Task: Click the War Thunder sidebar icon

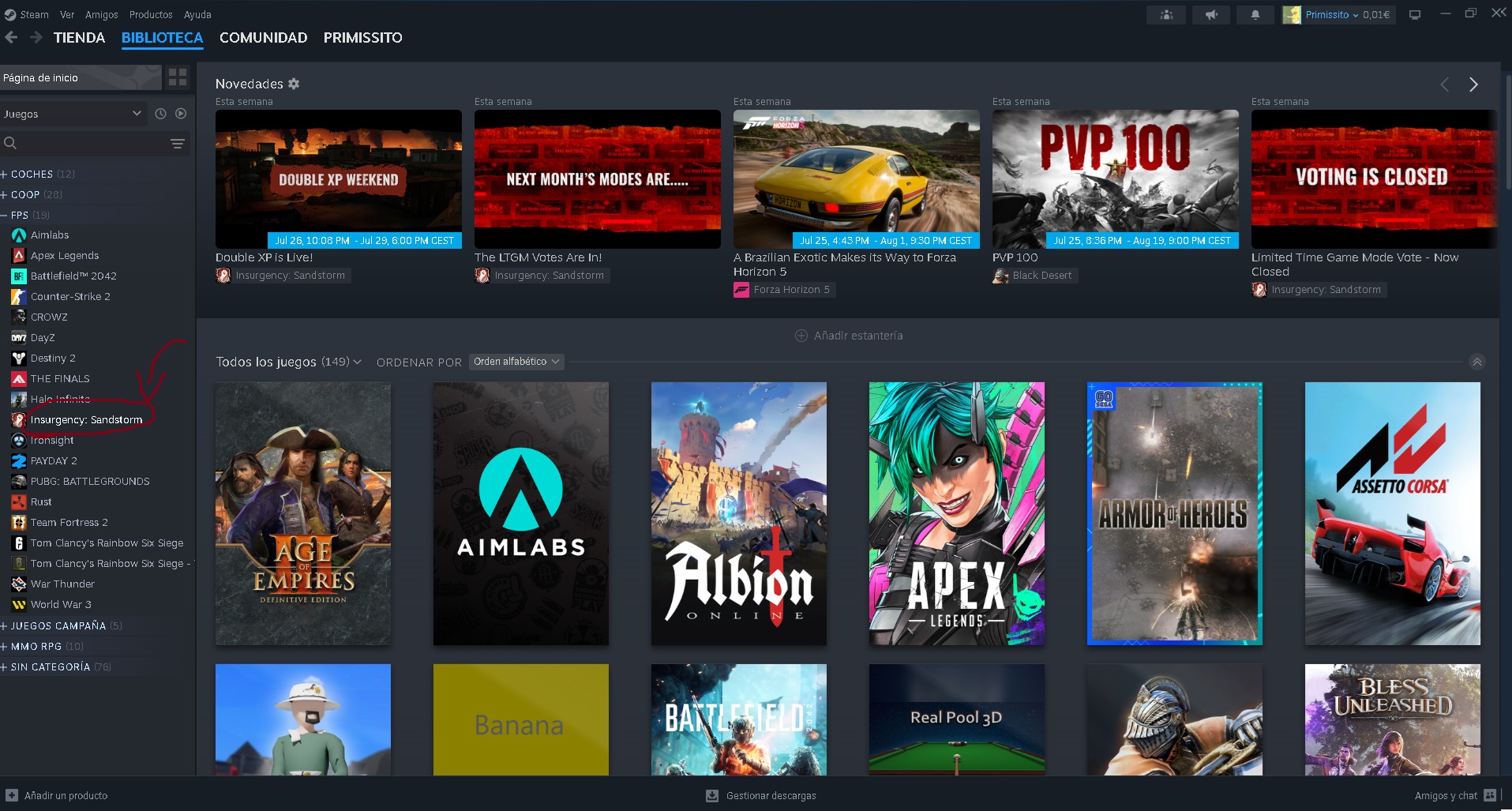Action: pyautogui.click(x=19, y=584)
